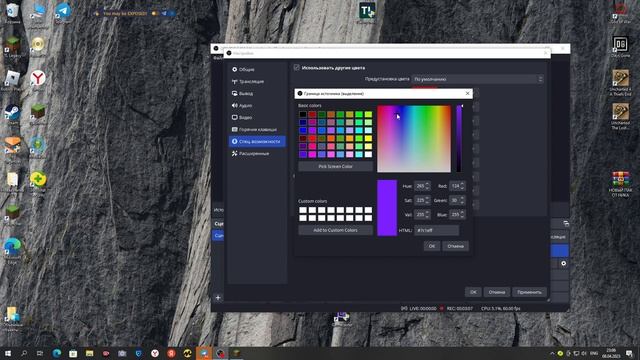The width and height of the screenshot is (640, 360).
Task: Select the pure blue basic color swatch
Action: point(303,130)
